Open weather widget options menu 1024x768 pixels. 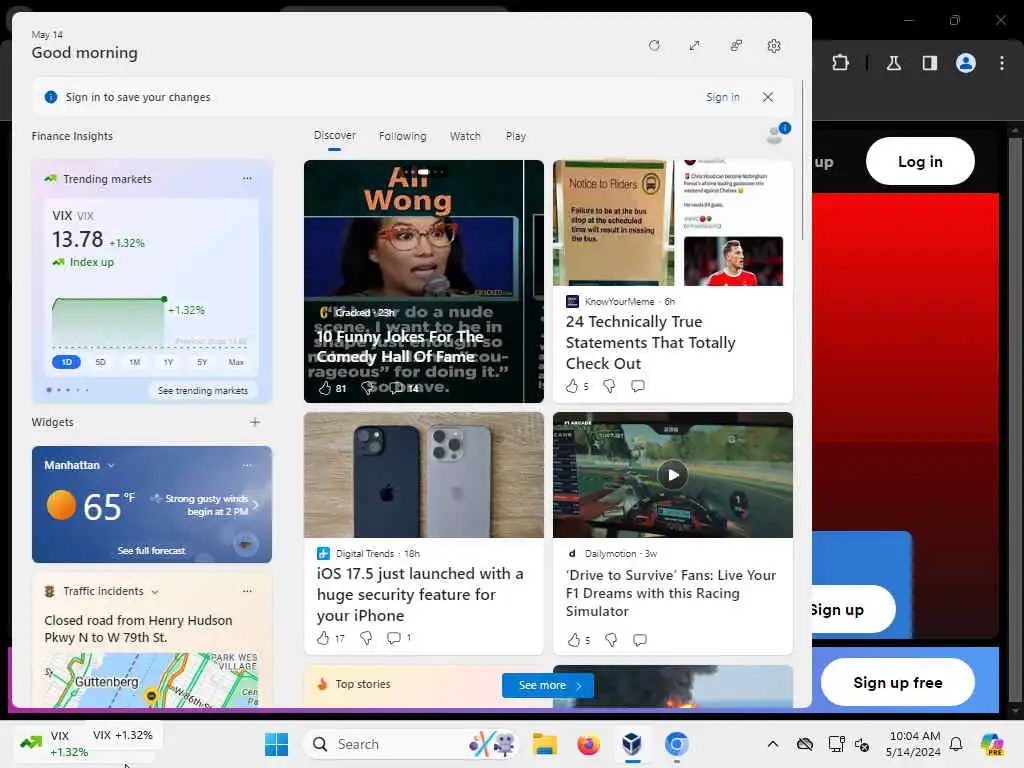(247, 465)
